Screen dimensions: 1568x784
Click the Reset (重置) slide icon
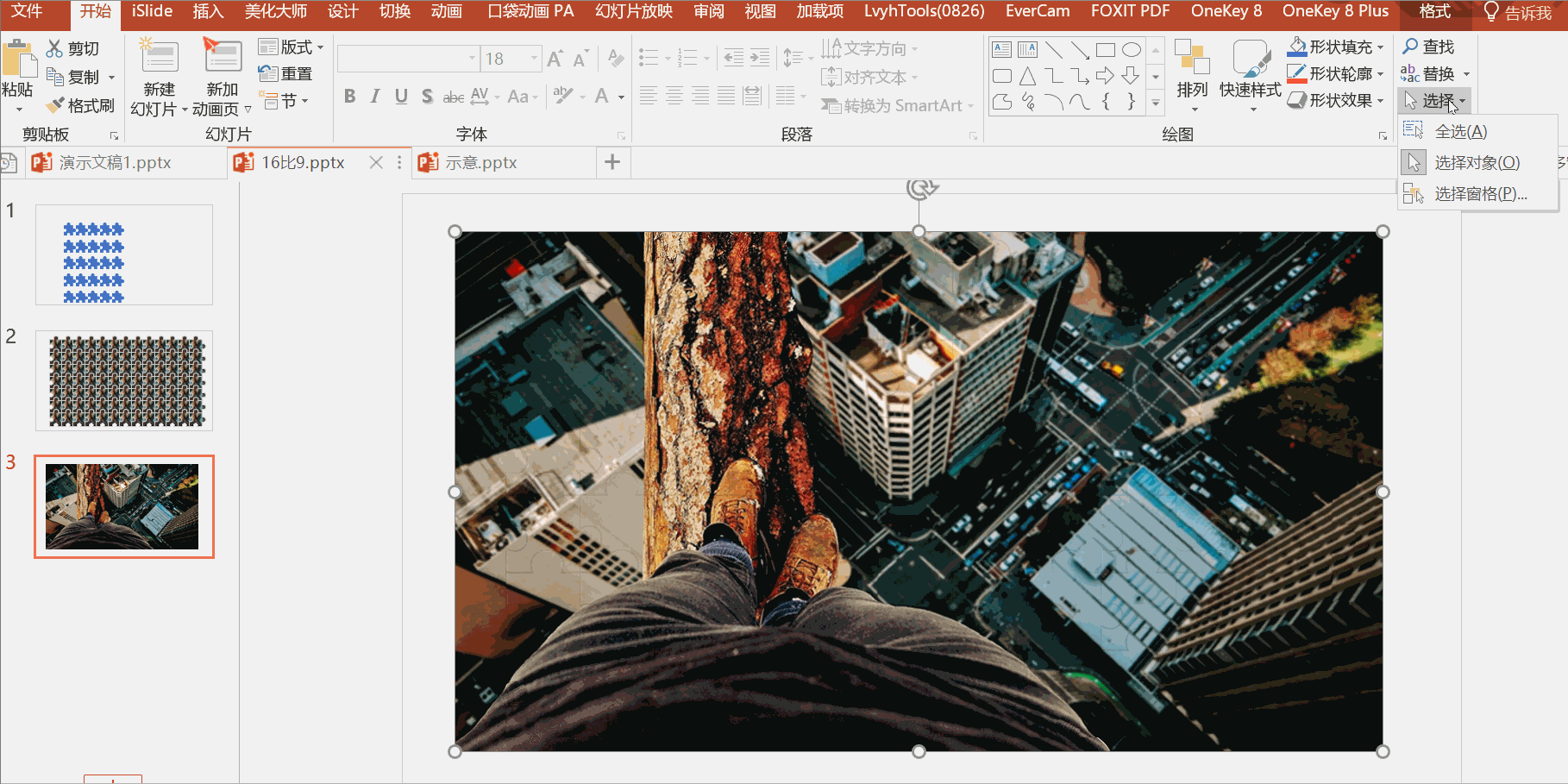pyautogui.click(x=268, y=74)
